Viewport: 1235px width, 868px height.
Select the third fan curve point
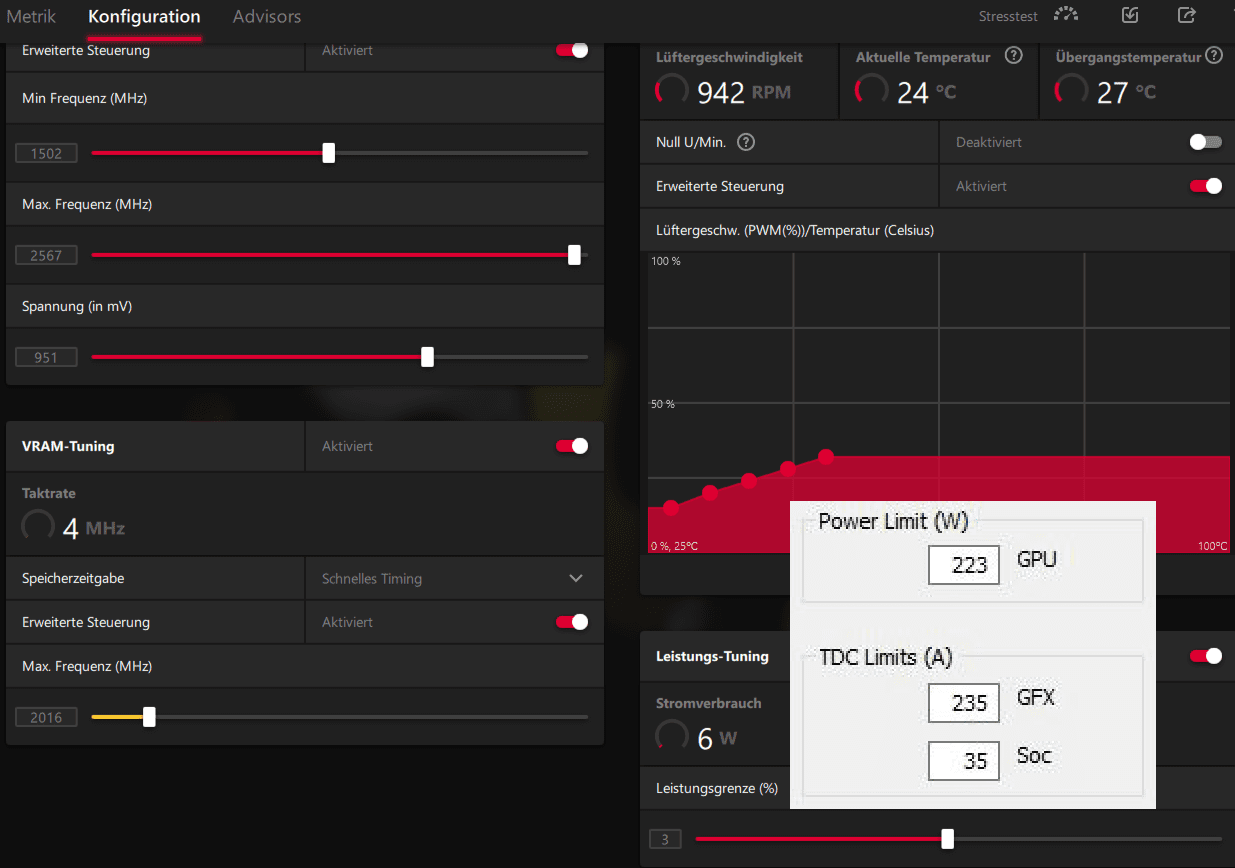pyautogui.click(x=749, y=481)
